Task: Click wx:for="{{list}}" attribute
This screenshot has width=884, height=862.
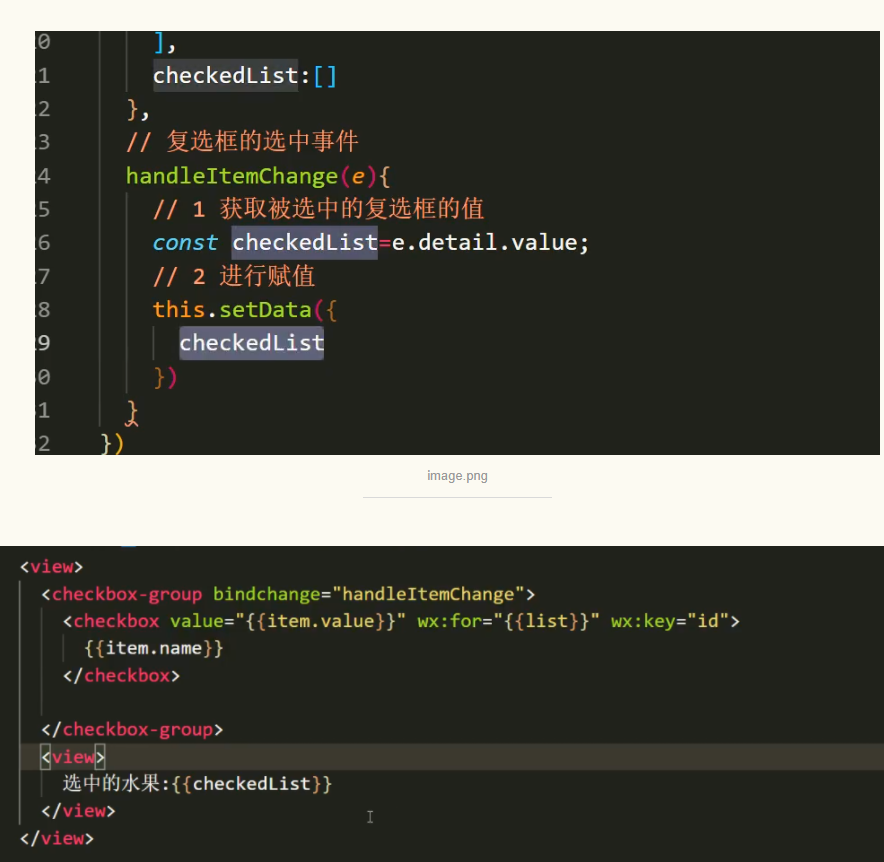Action: (x=508, y=621)
